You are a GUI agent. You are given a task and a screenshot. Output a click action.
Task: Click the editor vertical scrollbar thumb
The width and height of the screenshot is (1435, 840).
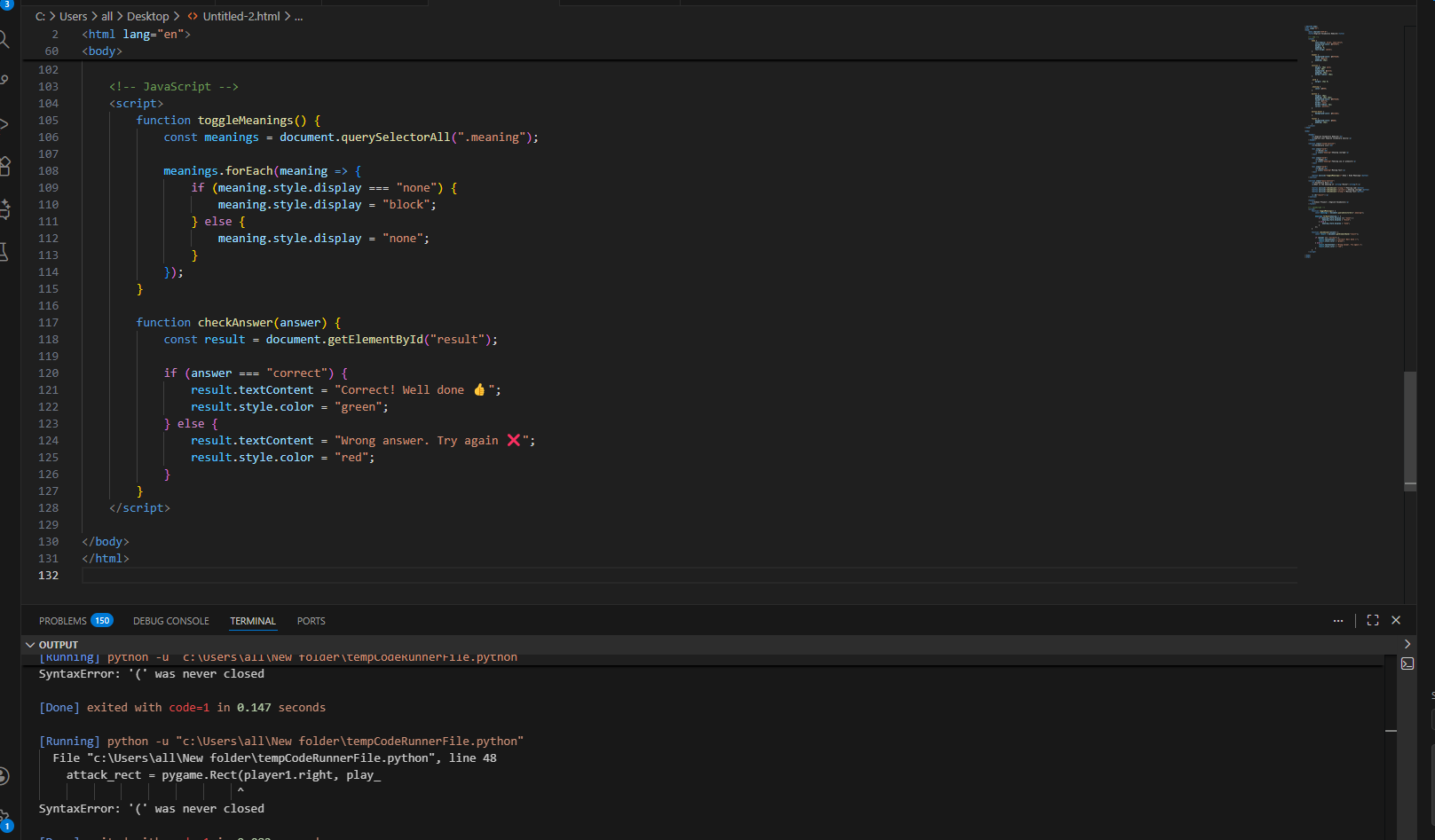pos(1410,430)
